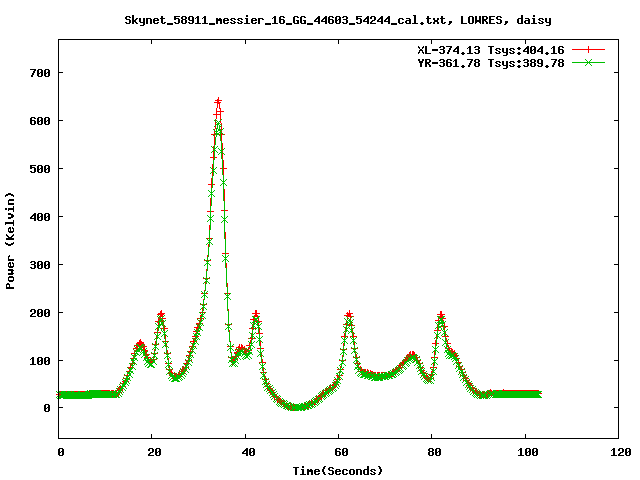Click the red XL legend line sample
Screen dimensions: 640x480
click(588, 50)
